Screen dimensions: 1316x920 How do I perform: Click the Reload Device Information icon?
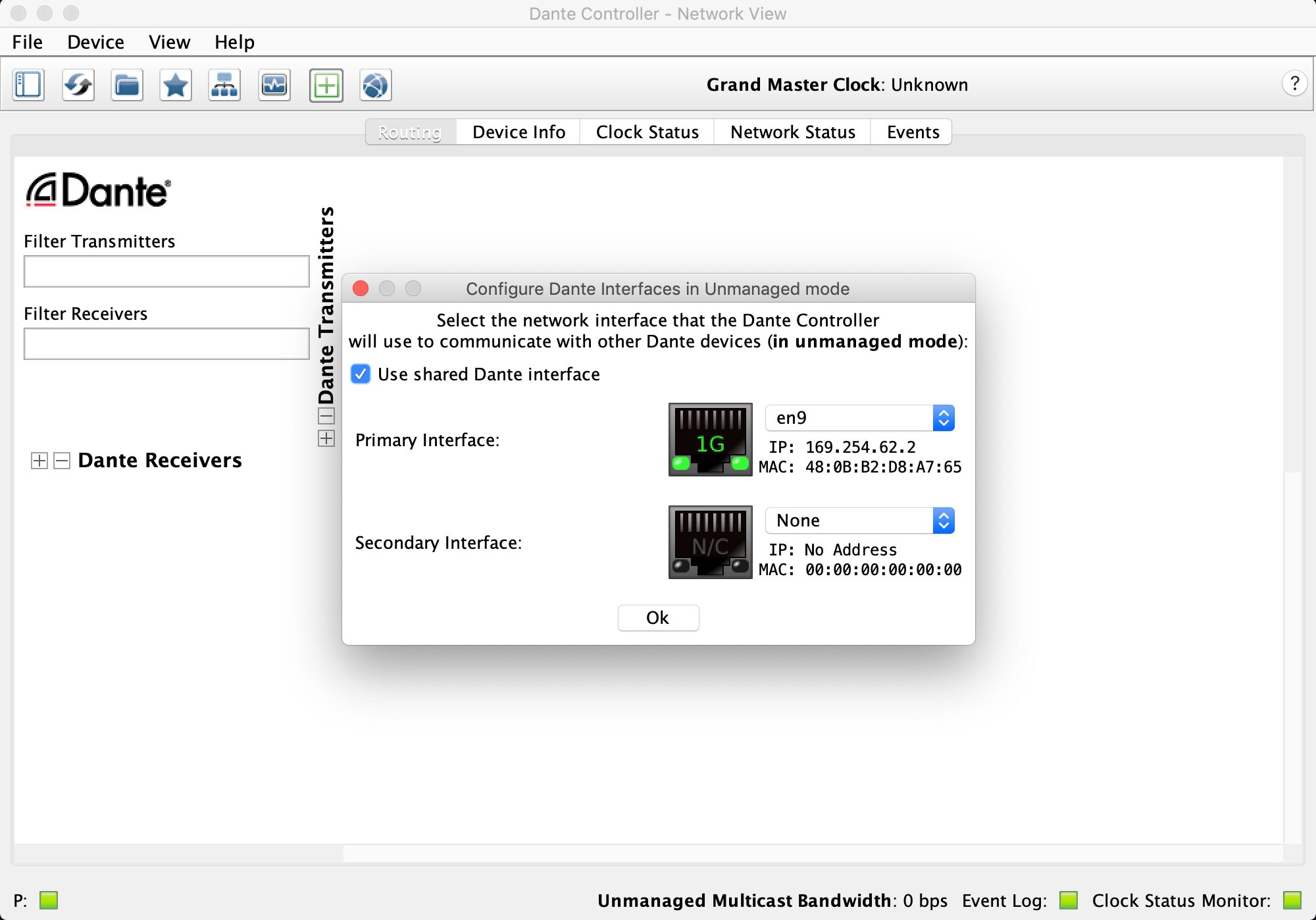pos(78,85)
